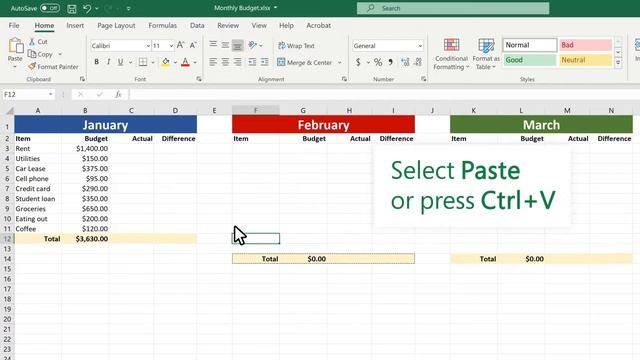This screenshot has width=640, height=360.
Task: Click inside the Name Box F12
Action: point(24,94)
